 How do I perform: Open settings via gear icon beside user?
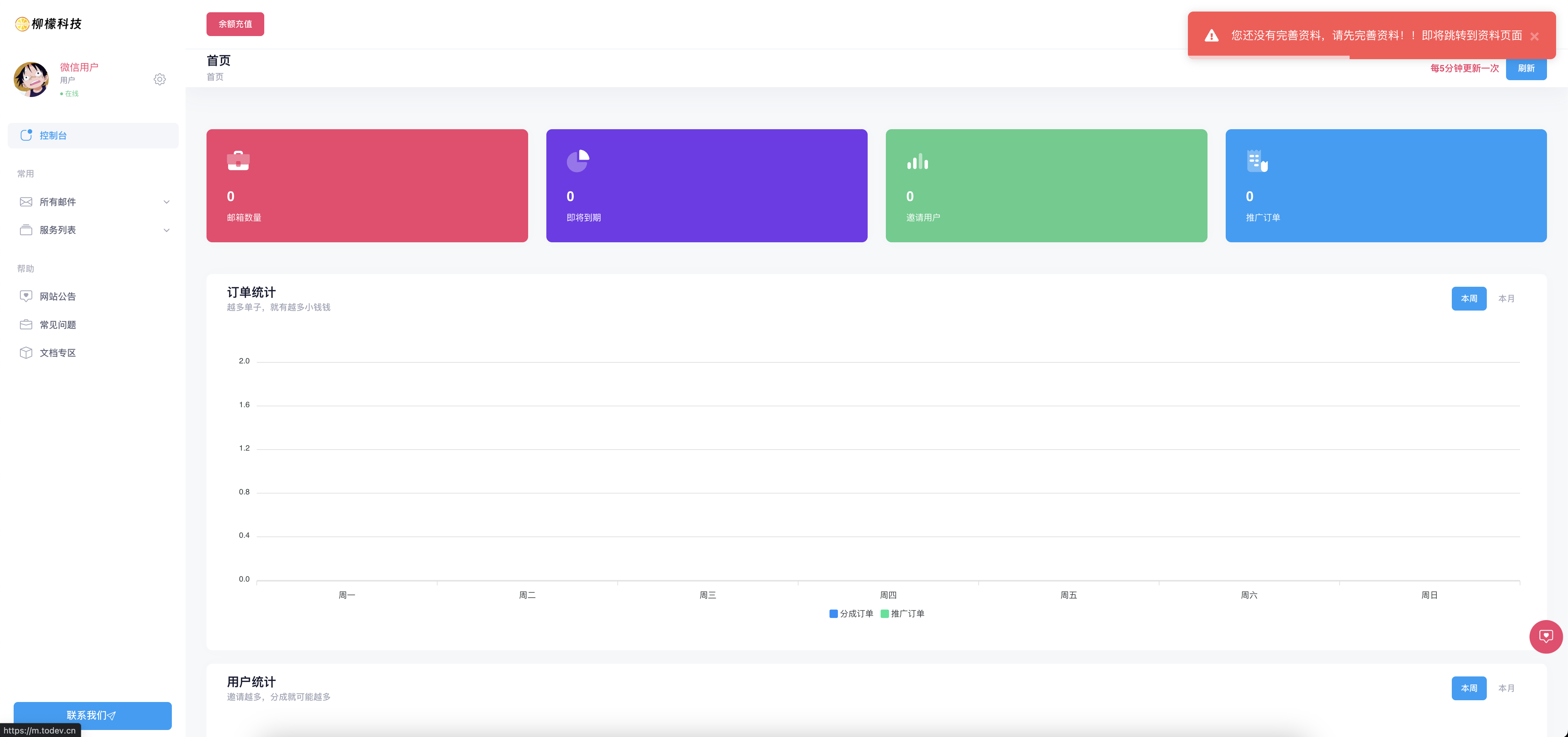click(160, 79)
